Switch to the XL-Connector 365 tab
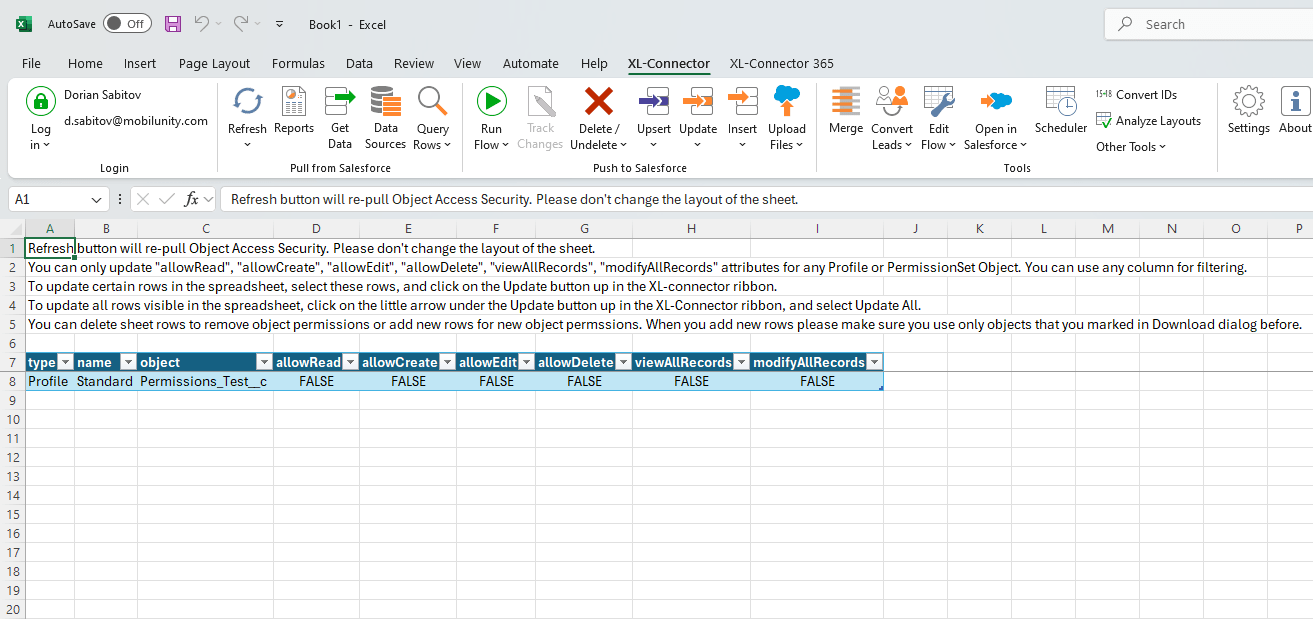Viewport: 1313px width, 619px height. click(x=781, y=63)
